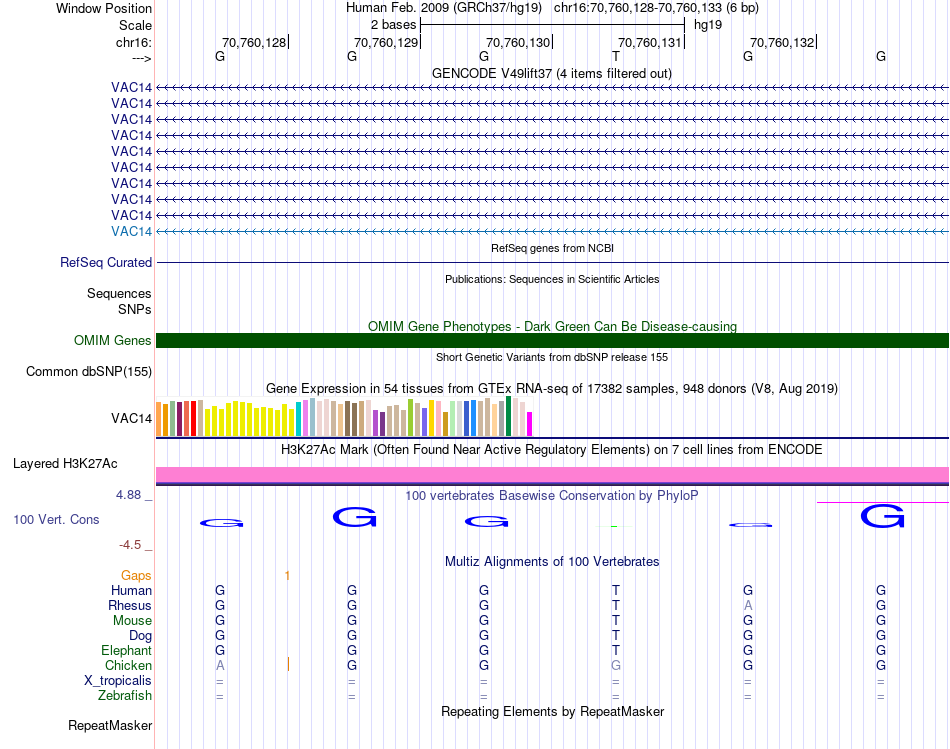
Task: Click the OMIM Genes track label
Action: pyautogui.click(x=113, y=341)
